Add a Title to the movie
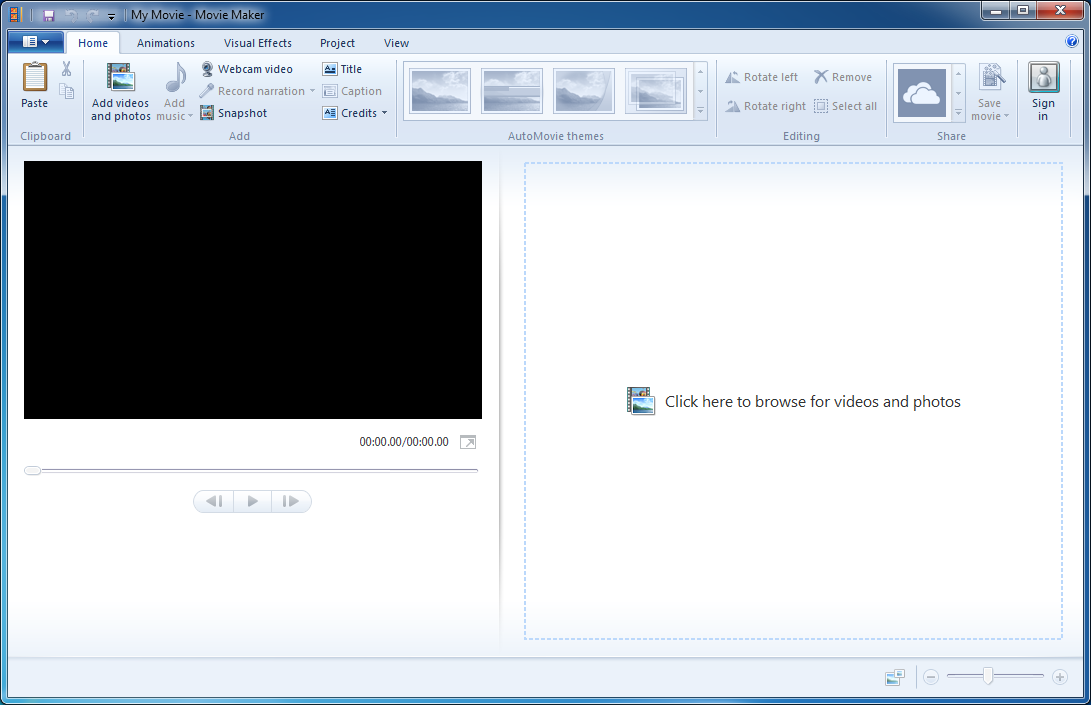This screenshot has height=705, width=1091. 342,69
